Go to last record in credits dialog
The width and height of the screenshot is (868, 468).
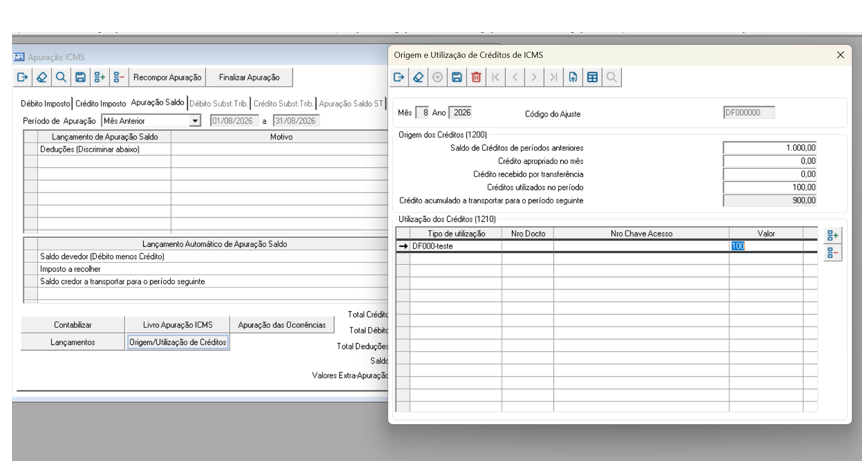coord(554,78)
